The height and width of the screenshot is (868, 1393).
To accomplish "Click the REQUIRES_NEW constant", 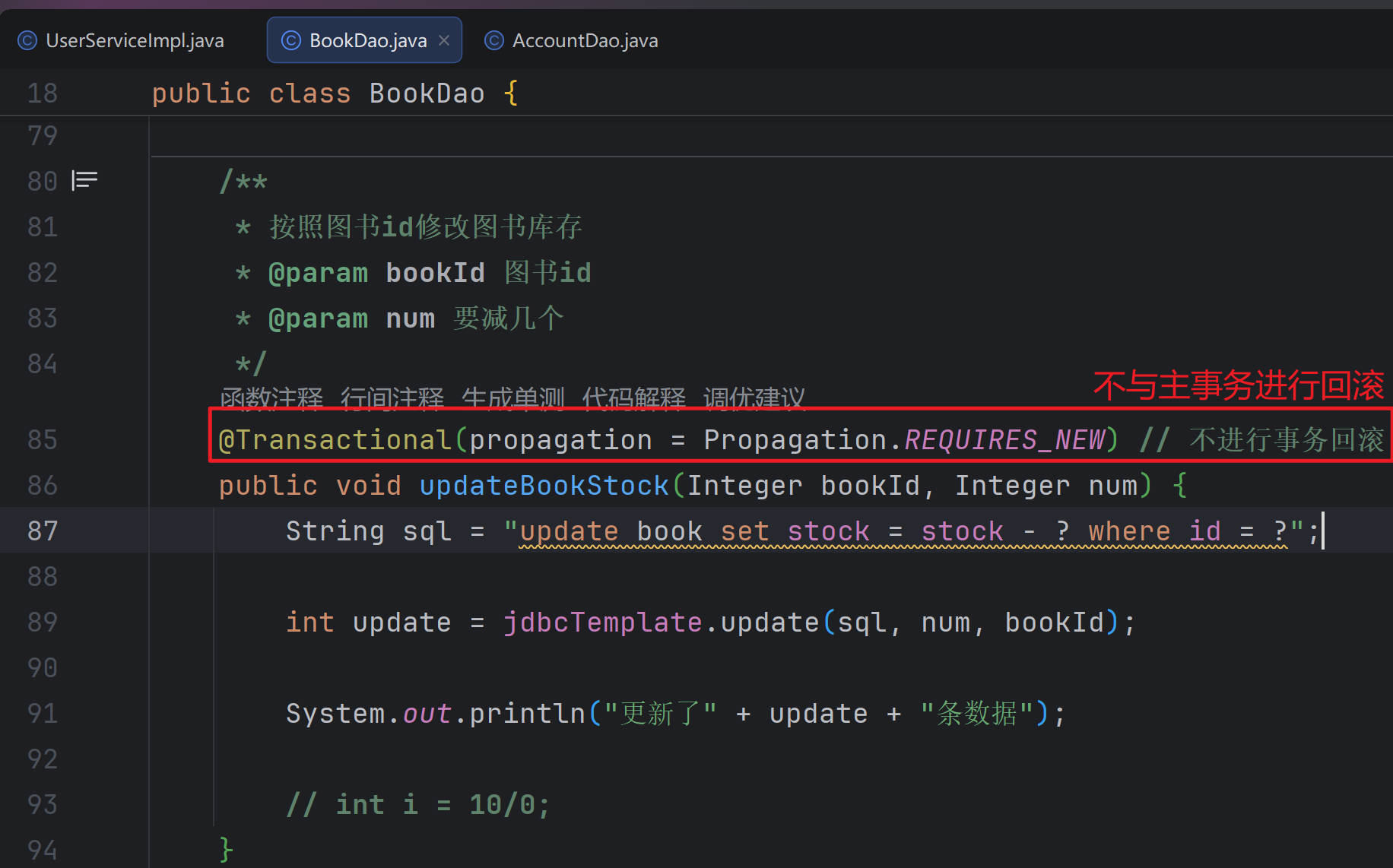I will [1004, 440].
